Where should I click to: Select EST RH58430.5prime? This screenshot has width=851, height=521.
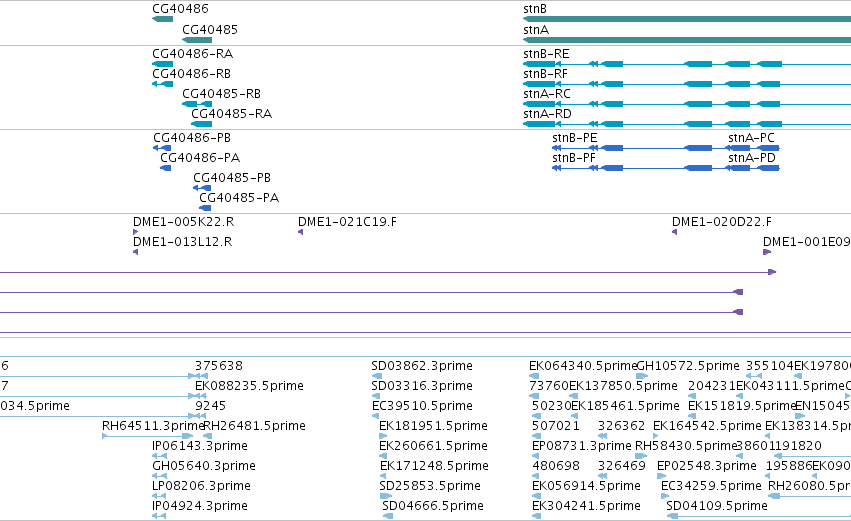tap(686, 446)
